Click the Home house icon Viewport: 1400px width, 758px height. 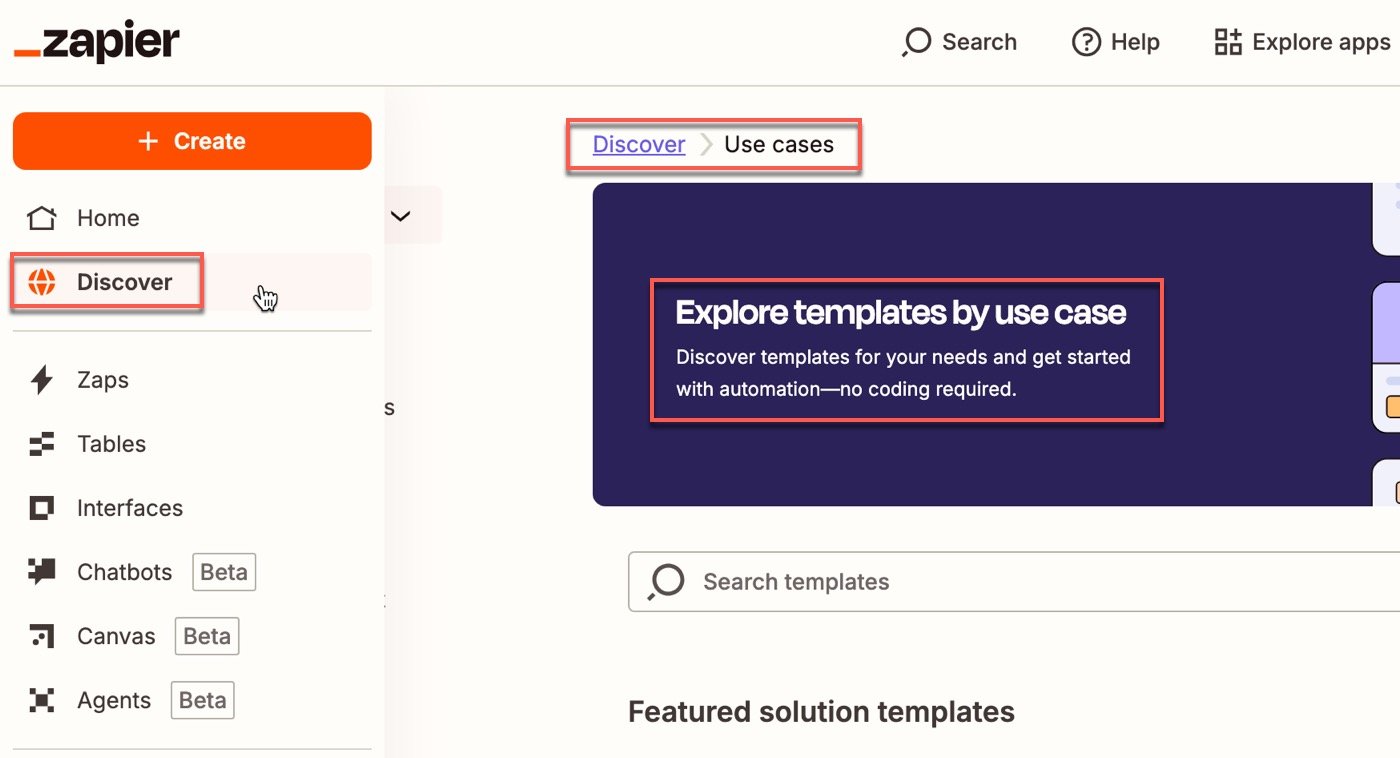click(x=41, y=218)
